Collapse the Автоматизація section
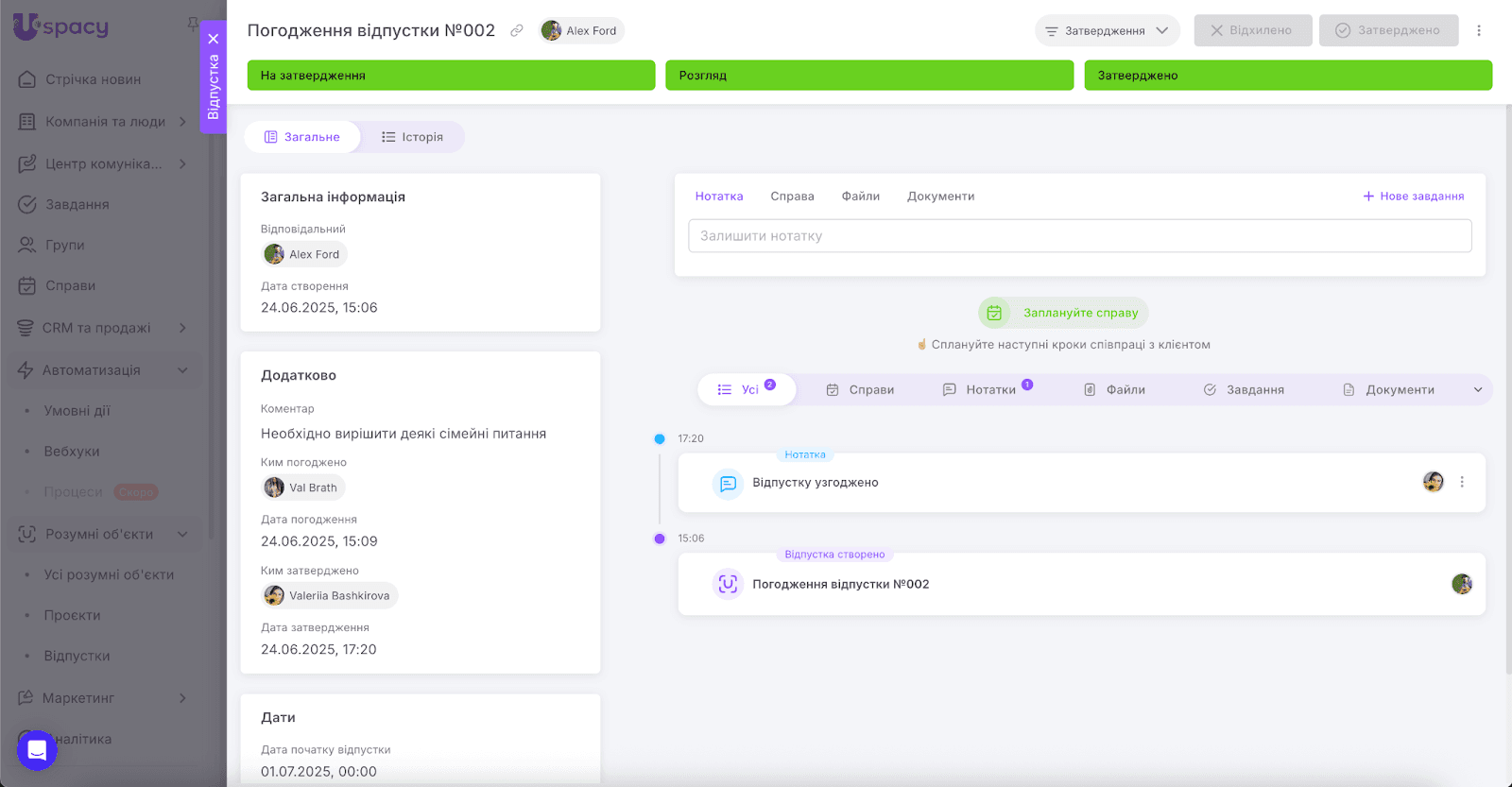 tap(182, 370)
